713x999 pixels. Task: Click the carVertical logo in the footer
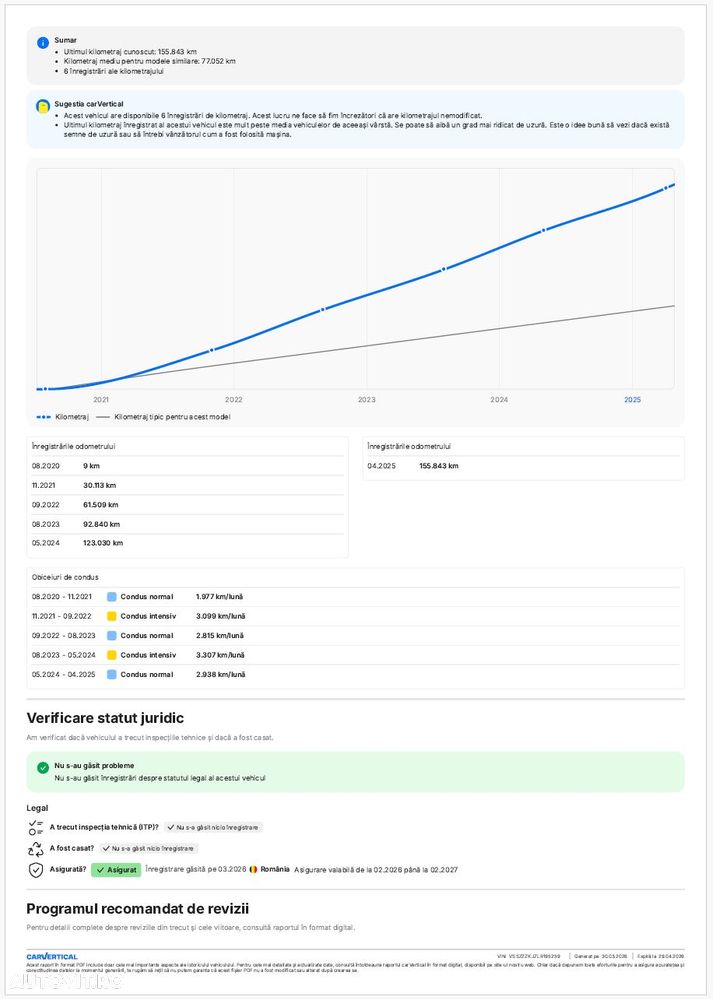[52, 956]
